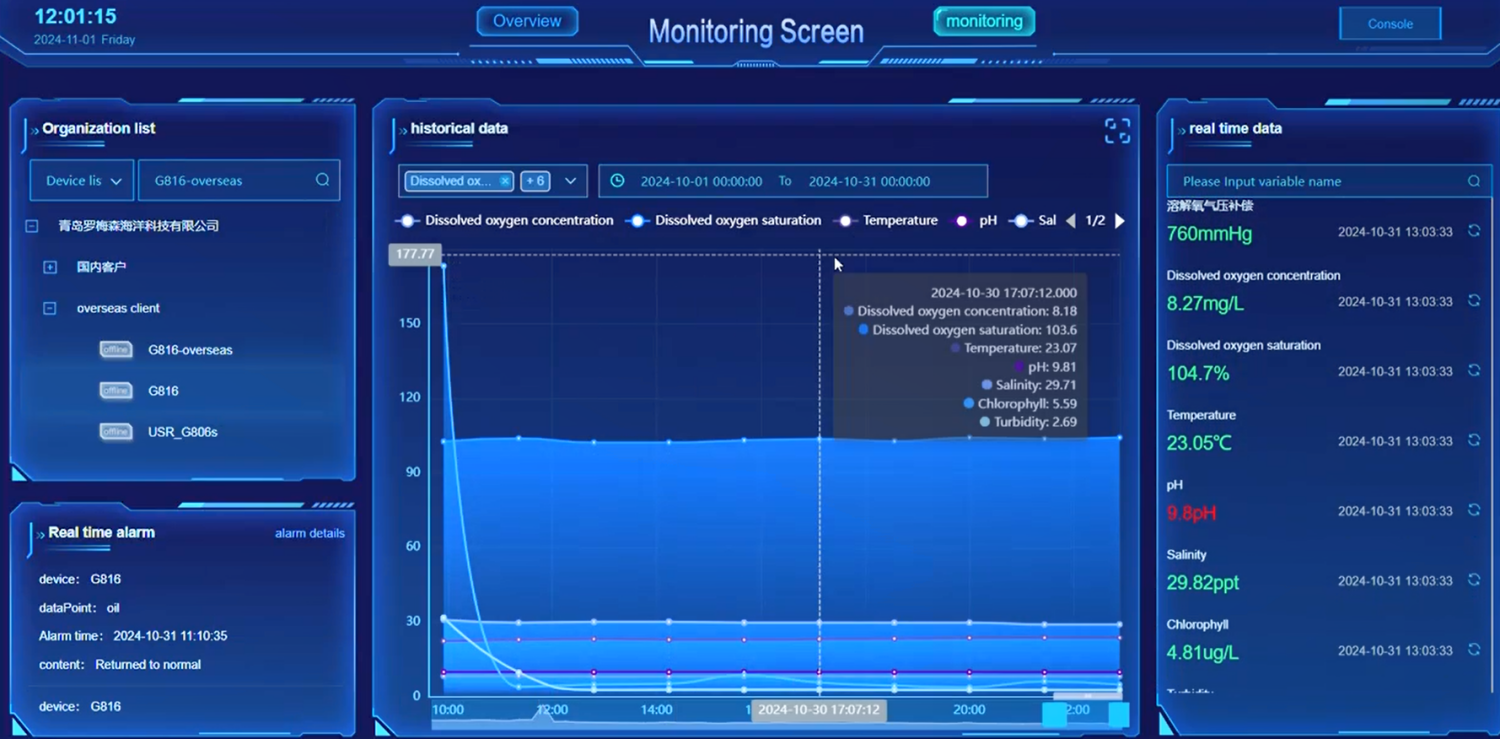
Task: Hide the pH series in legend
Action: pyautogui.click(x=976, y=220)
